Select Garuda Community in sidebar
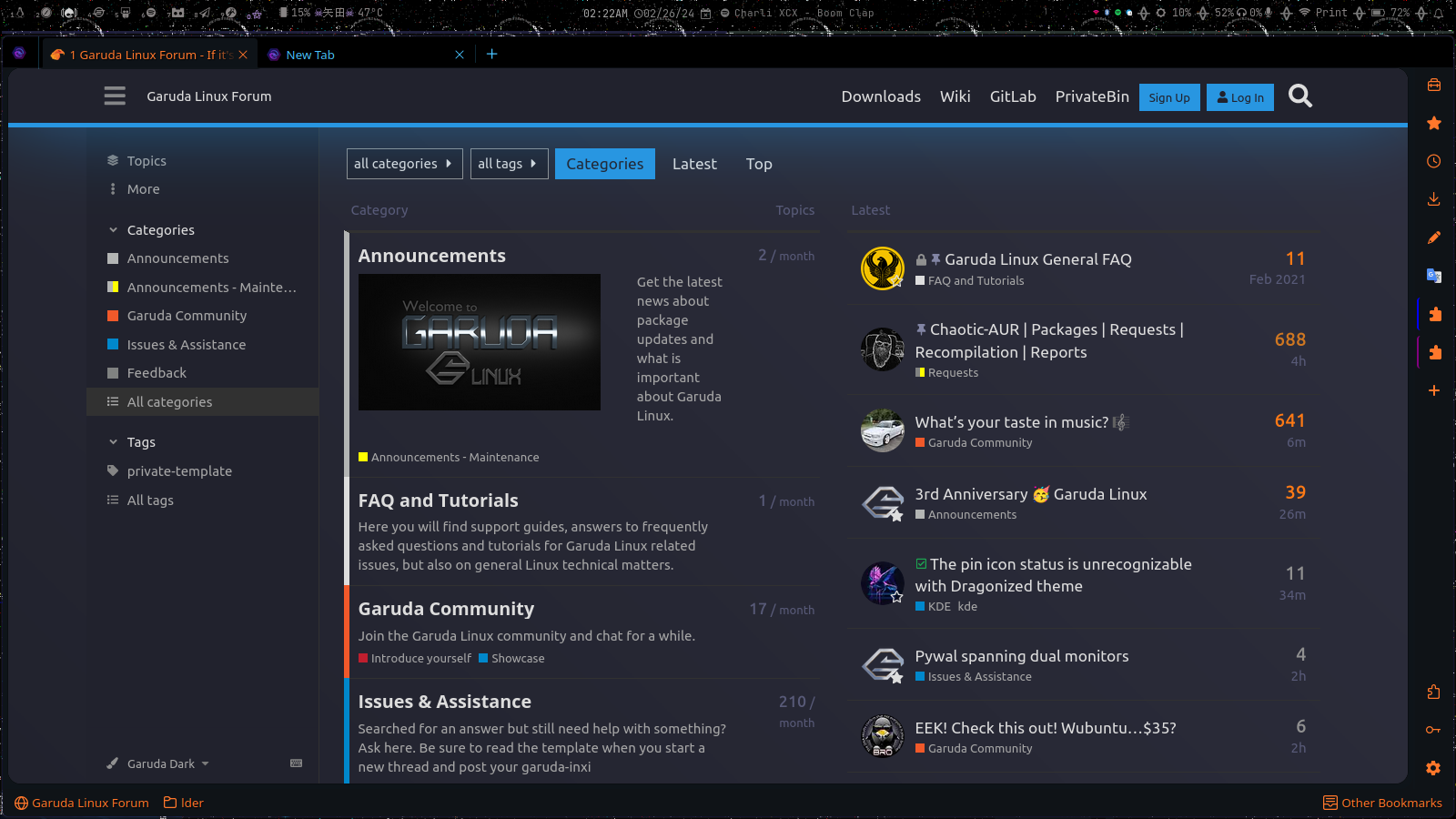 click(x=202, y=316)
